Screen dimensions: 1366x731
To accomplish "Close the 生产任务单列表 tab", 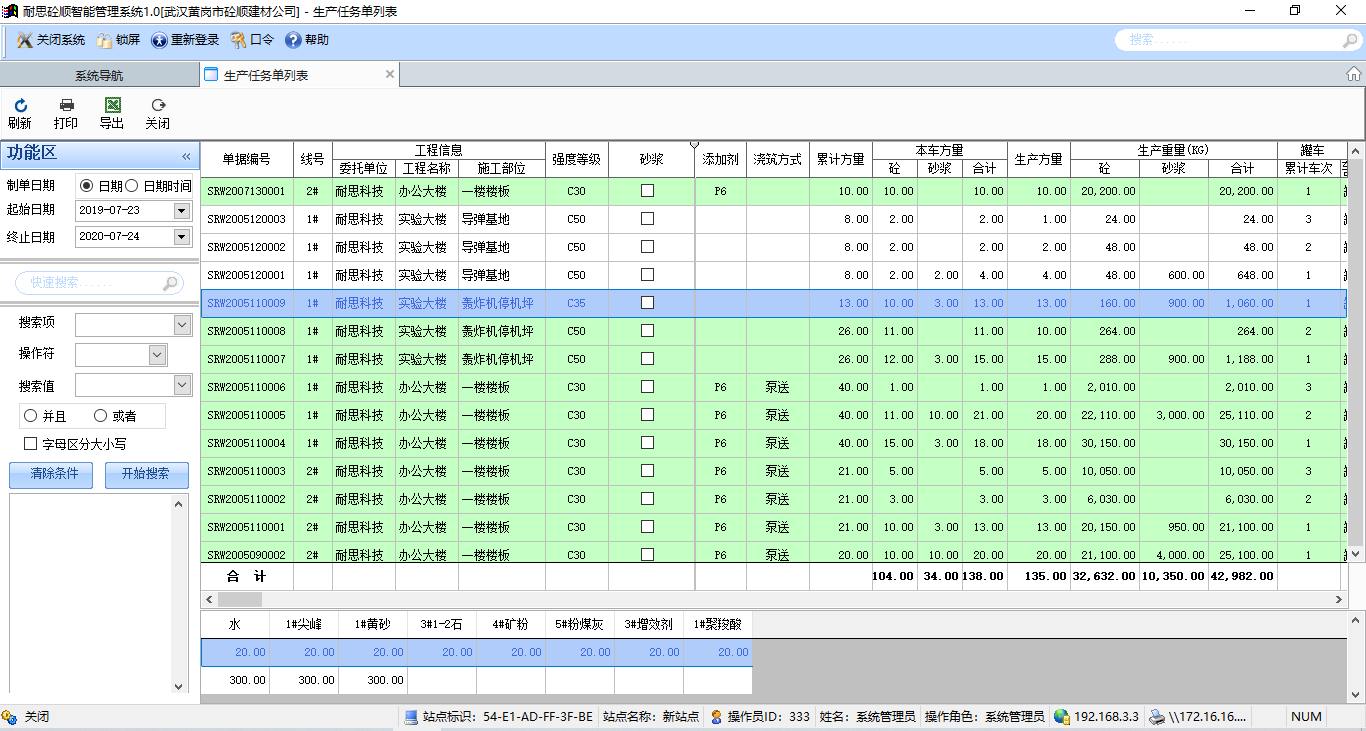I will [x=390, y=74].
